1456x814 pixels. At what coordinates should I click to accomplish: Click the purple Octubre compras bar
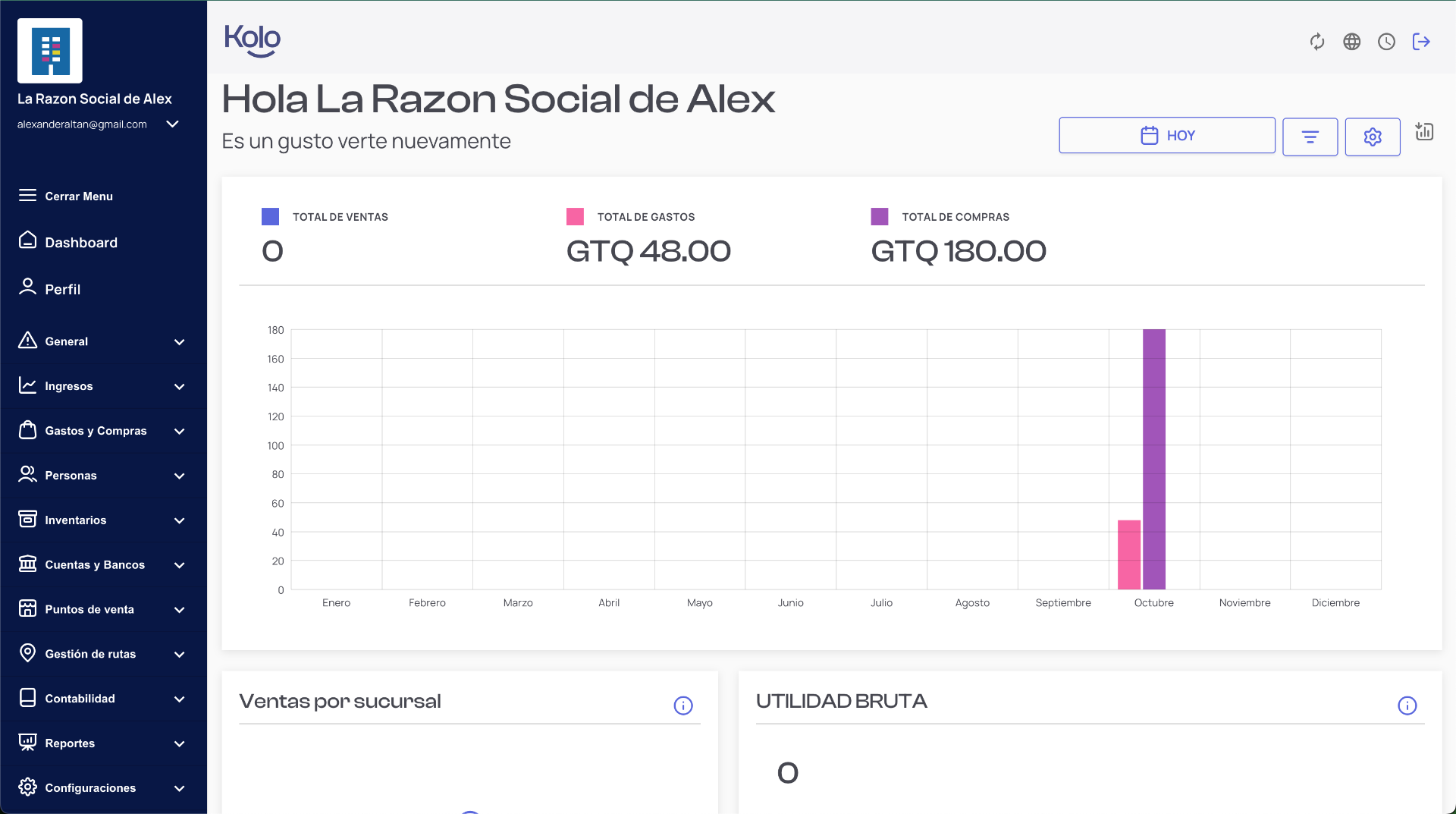tap(1153, 459)
